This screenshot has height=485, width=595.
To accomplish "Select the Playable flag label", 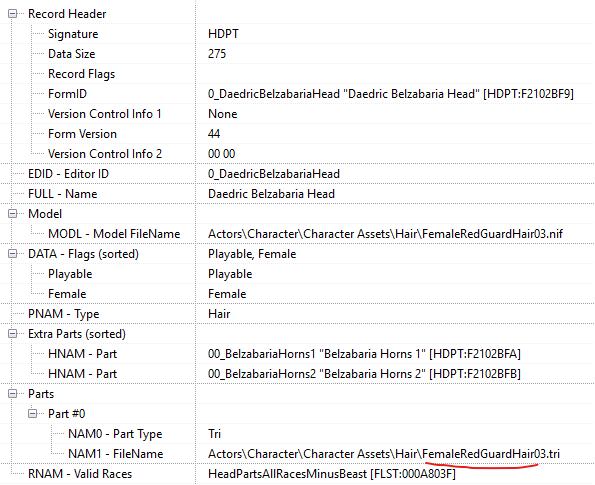I will [70, 274].
